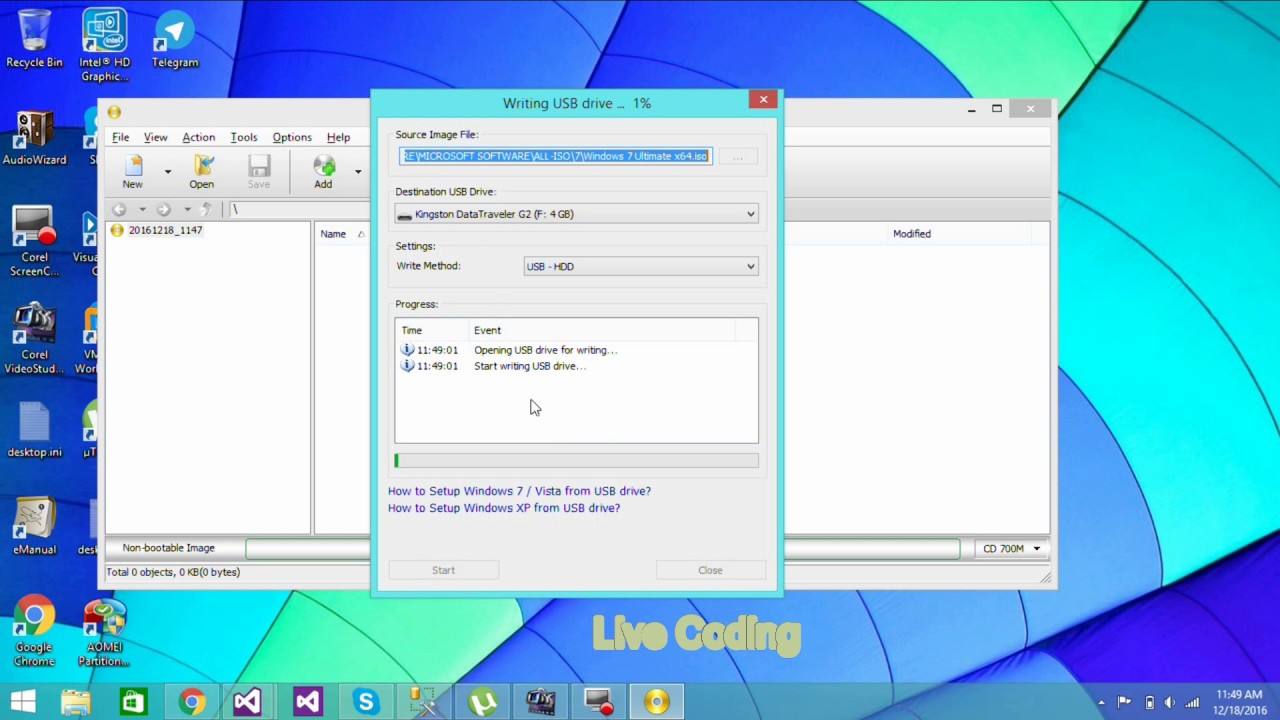This screenshot has height=720, width=1280.
Task: Open the desktop.ini file icon
Action: click(34, 428)
